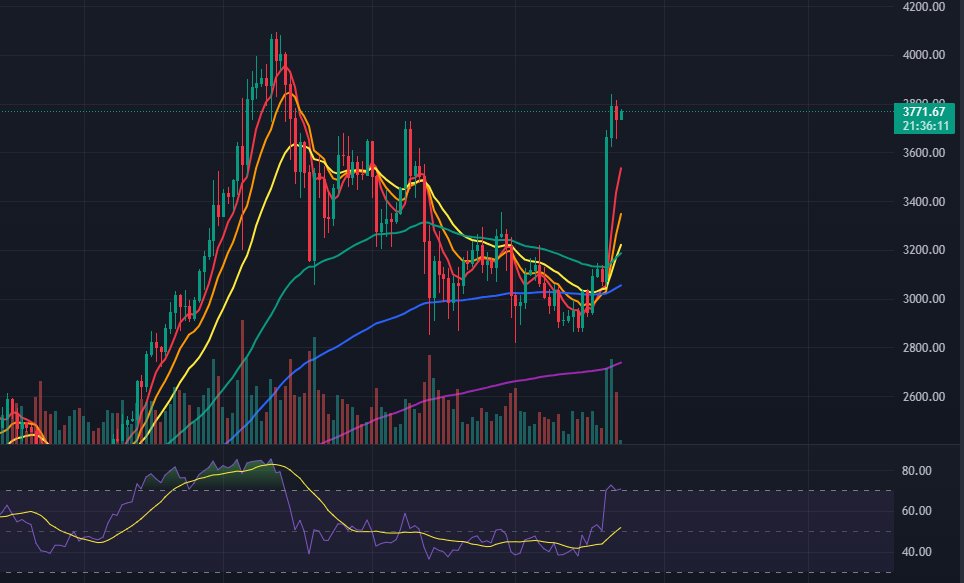
Task: Click the 4200.00 price axis label
Action: [923, 7]
